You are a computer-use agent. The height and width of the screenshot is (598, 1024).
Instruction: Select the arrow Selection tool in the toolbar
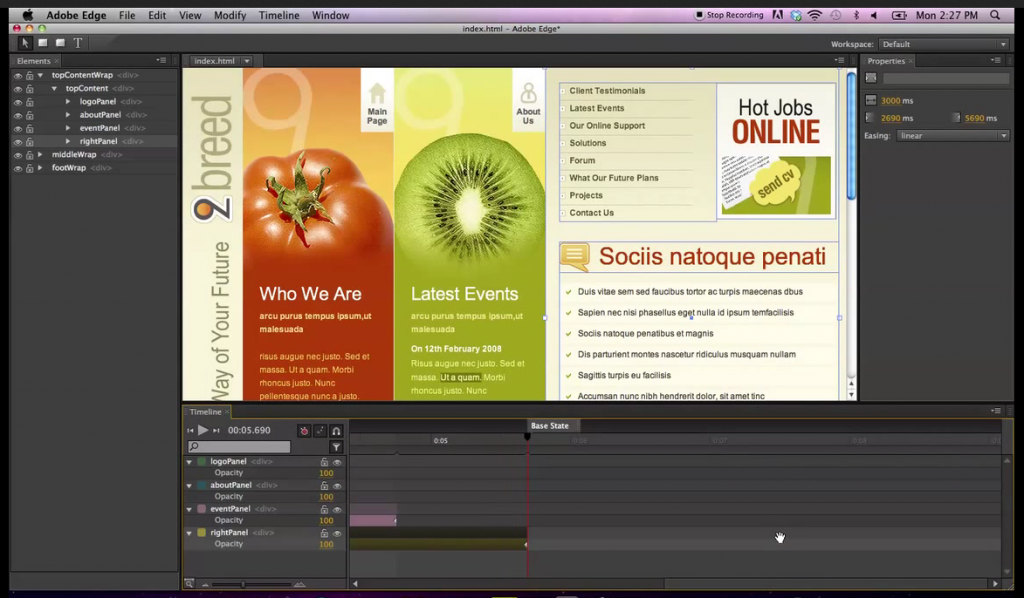click(25, 44)
